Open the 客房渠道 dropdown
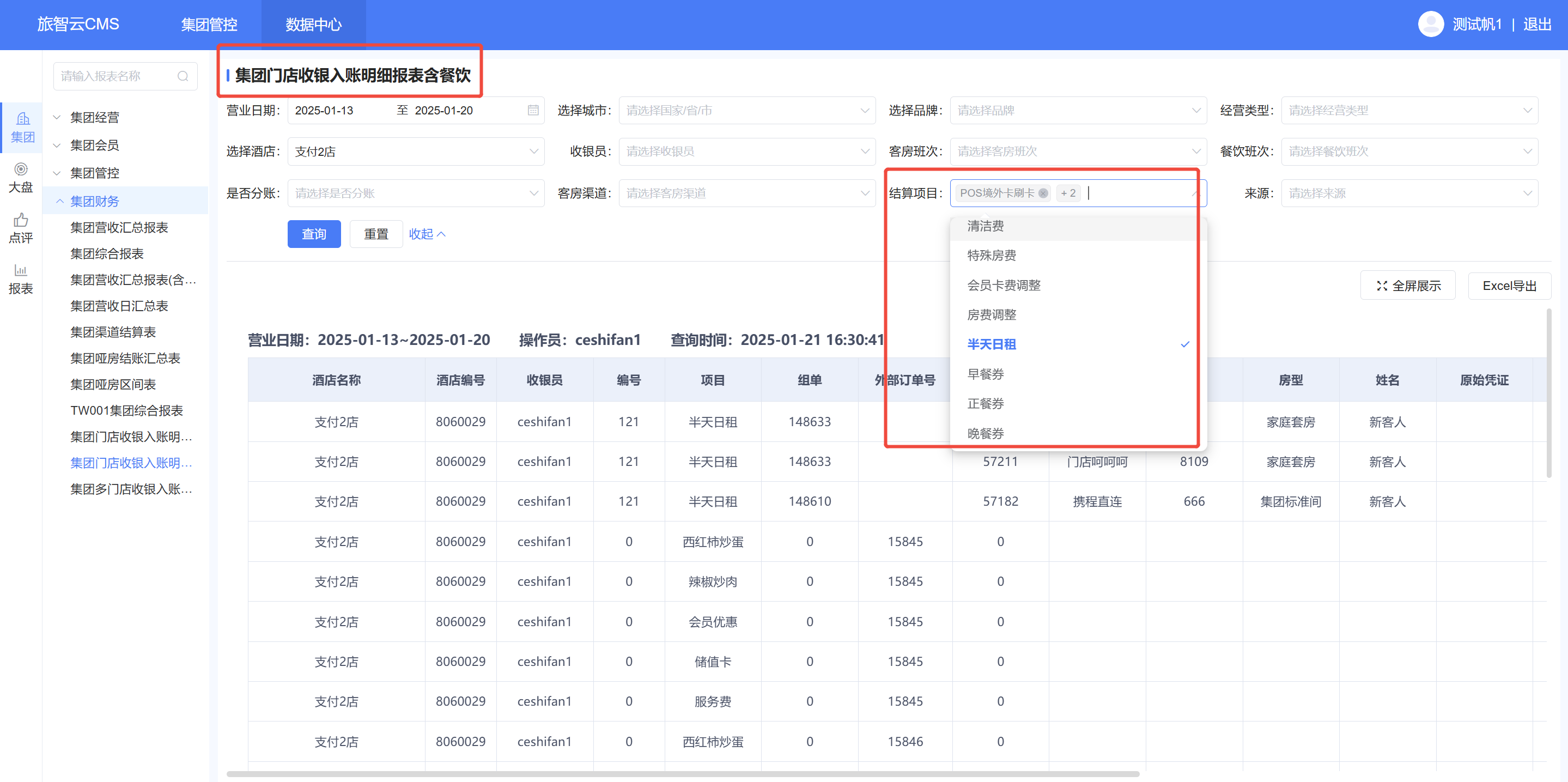Image resolution: width=1568 pixels, height=782 pixels. pos(747,193)
